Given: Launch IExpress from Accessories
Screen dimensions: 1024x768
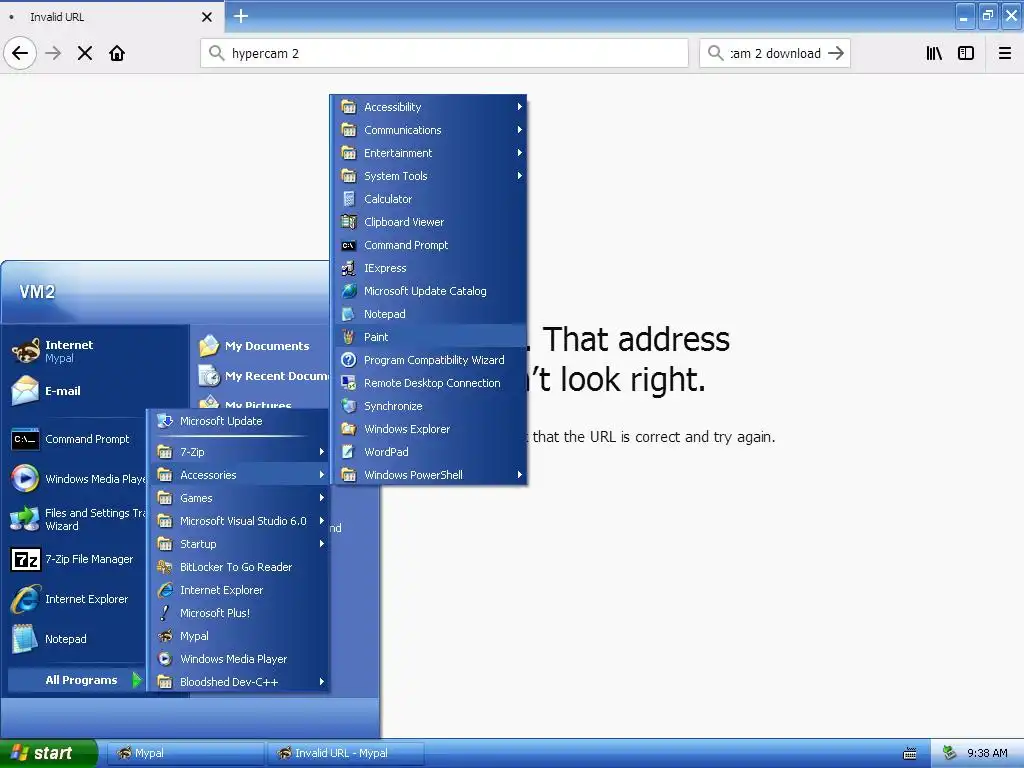Looking at the screenshot, I should click(429, 268).
